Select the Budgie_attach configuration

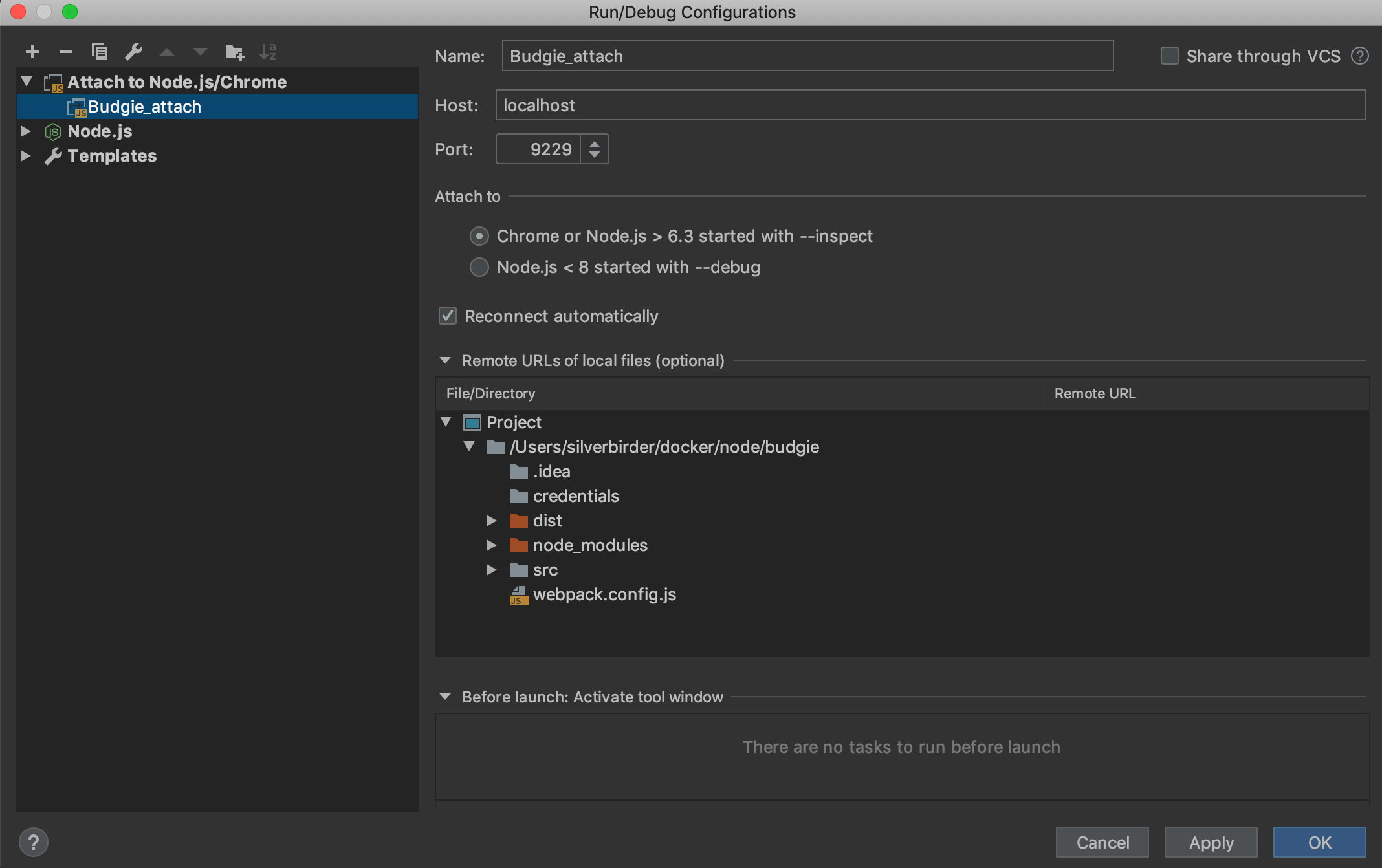coord(145,106)
